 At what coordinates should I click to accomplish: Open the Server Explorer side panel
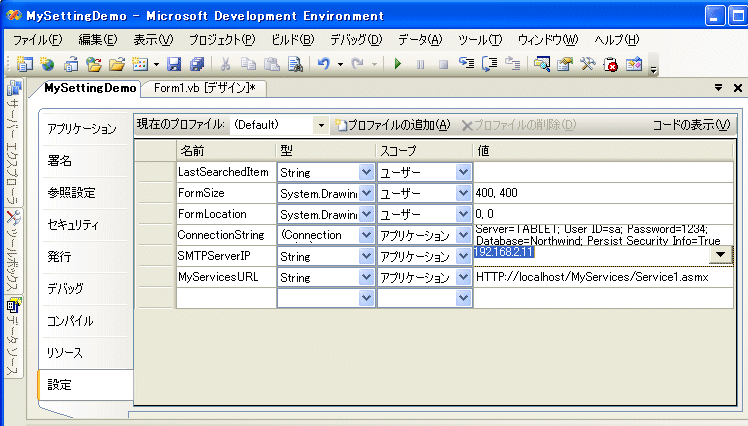click(14, 143)
